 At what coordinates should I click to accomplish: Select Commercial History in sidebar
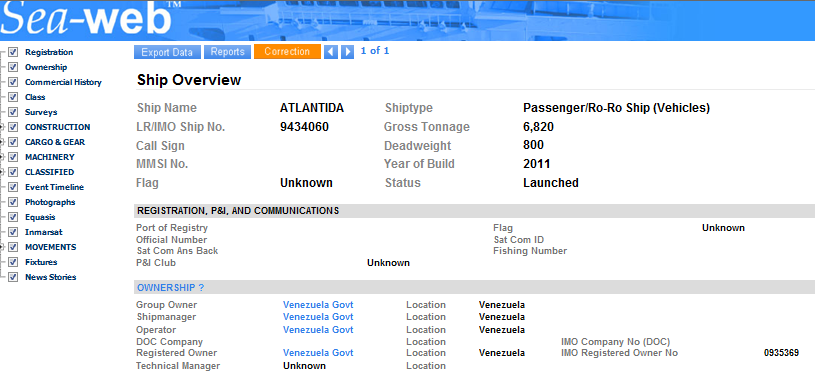coord(63,82)
